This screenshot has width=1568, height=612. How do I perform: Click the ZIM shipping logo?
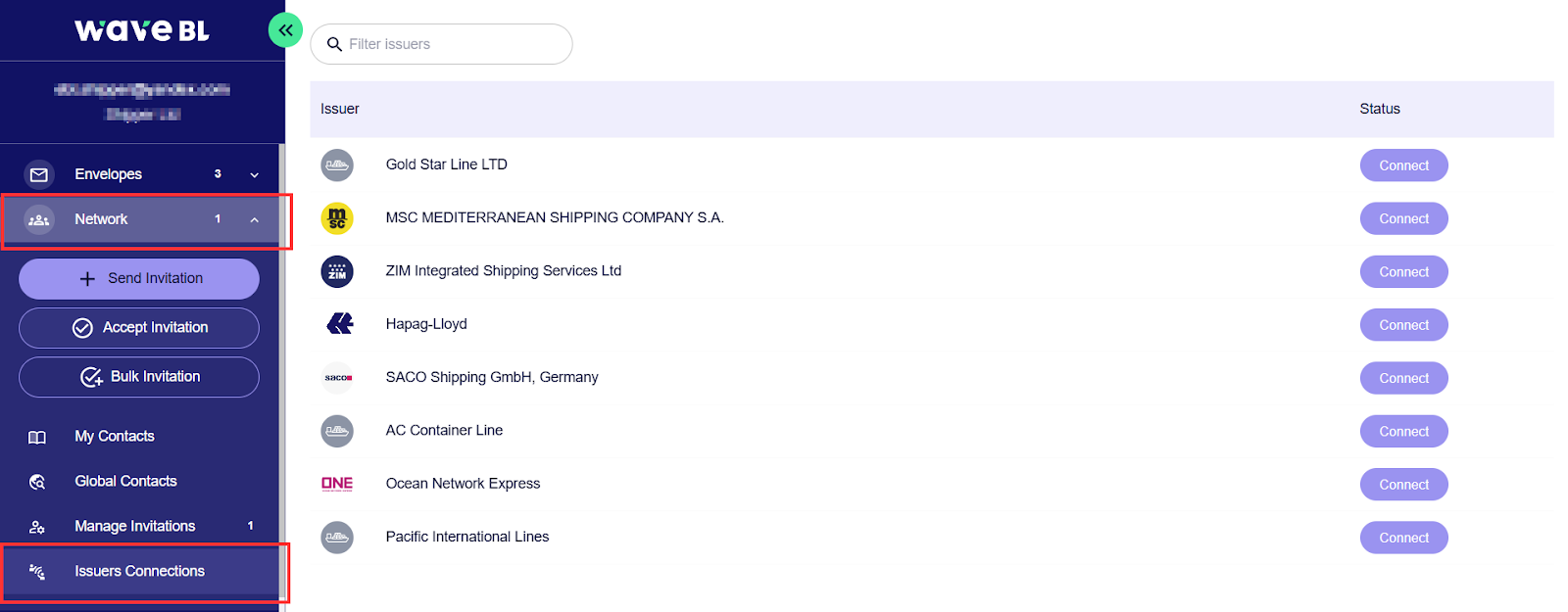point(337,271)
